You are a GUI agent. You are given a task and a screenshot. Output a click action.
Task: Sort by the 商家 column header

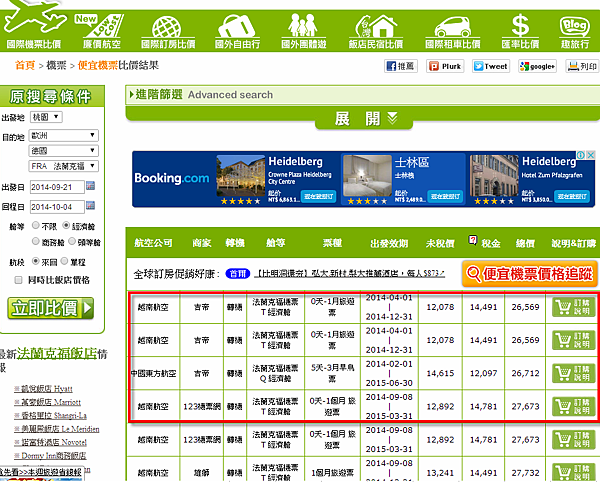coord(202,243)
